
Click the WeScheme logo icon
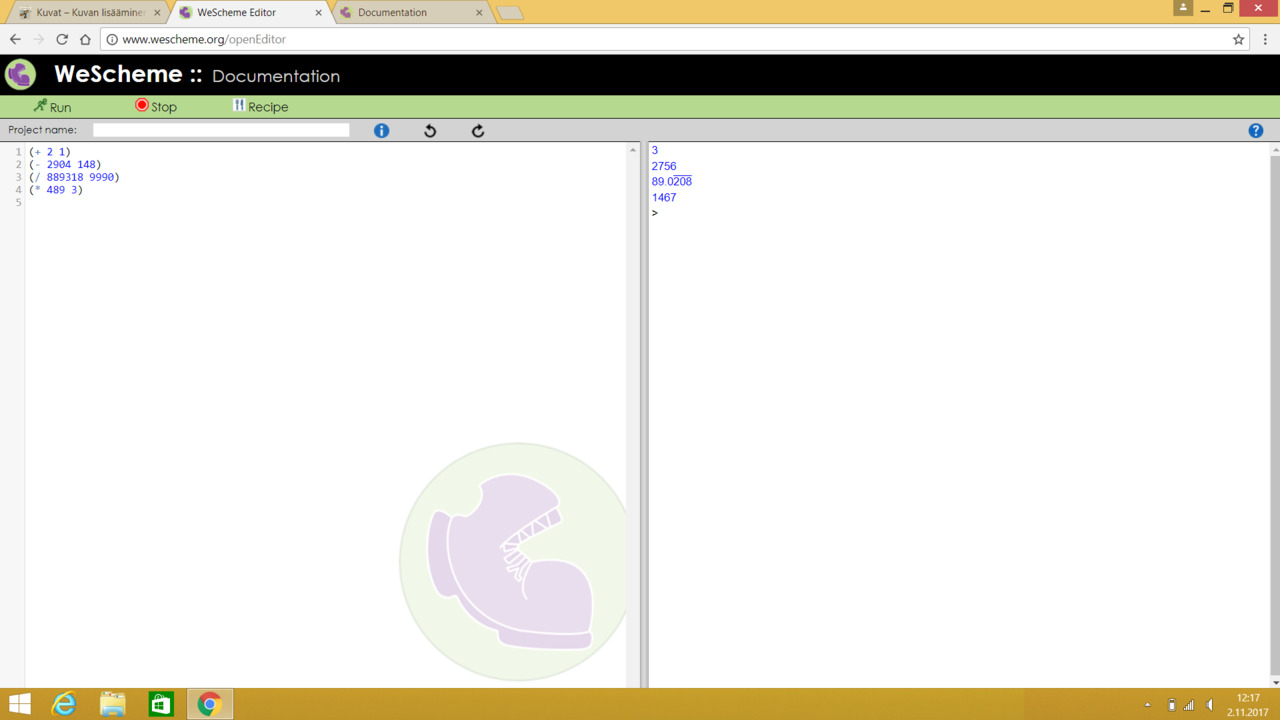[20, 75]
